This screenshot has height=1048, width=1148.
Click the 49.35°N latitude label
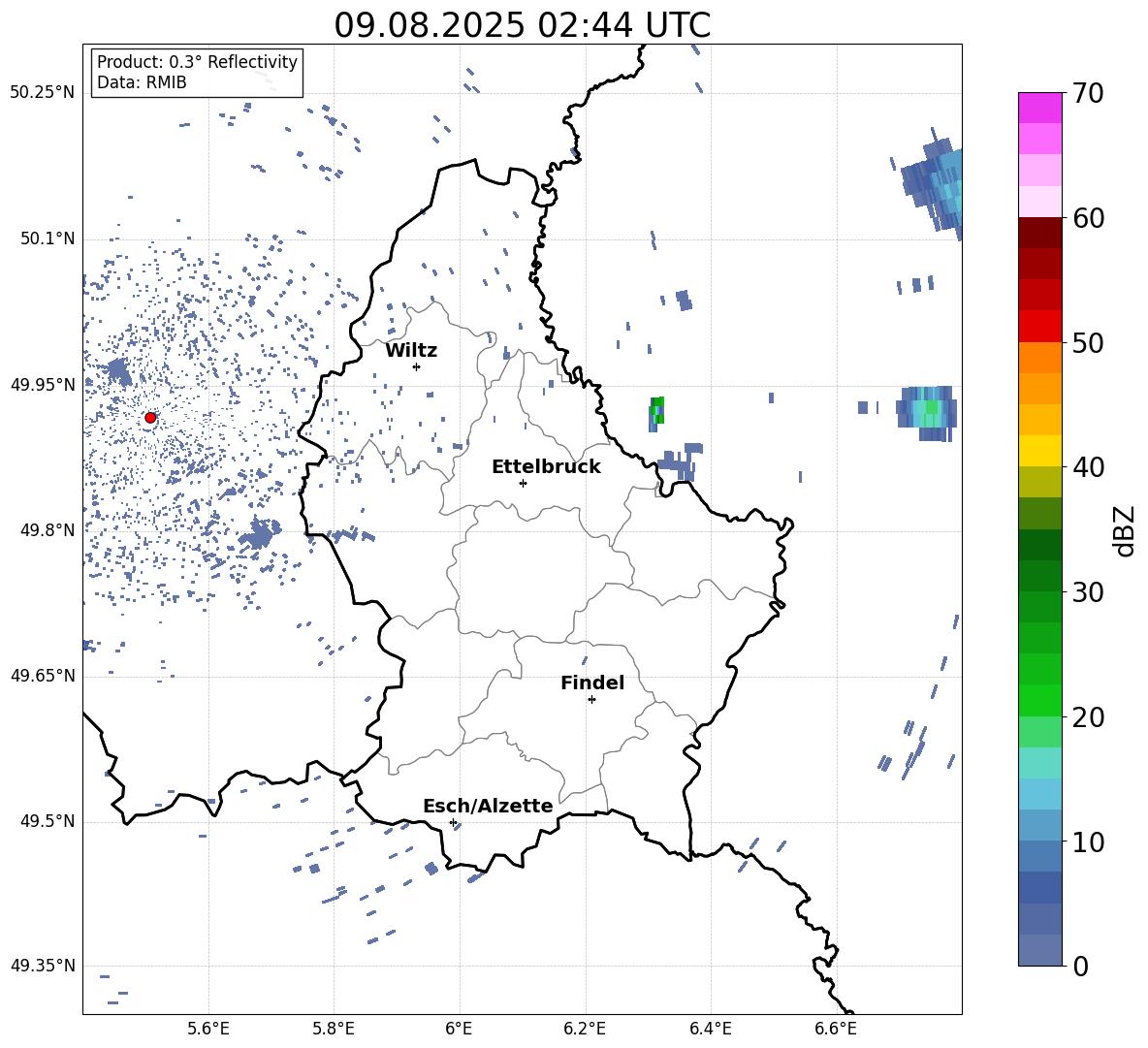point(43,966)
